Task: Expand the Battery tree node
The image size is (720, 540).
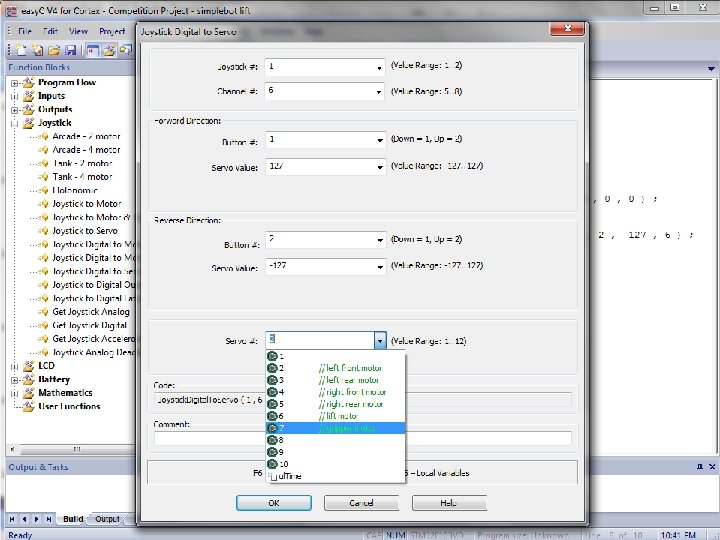Action: (14, 380)
